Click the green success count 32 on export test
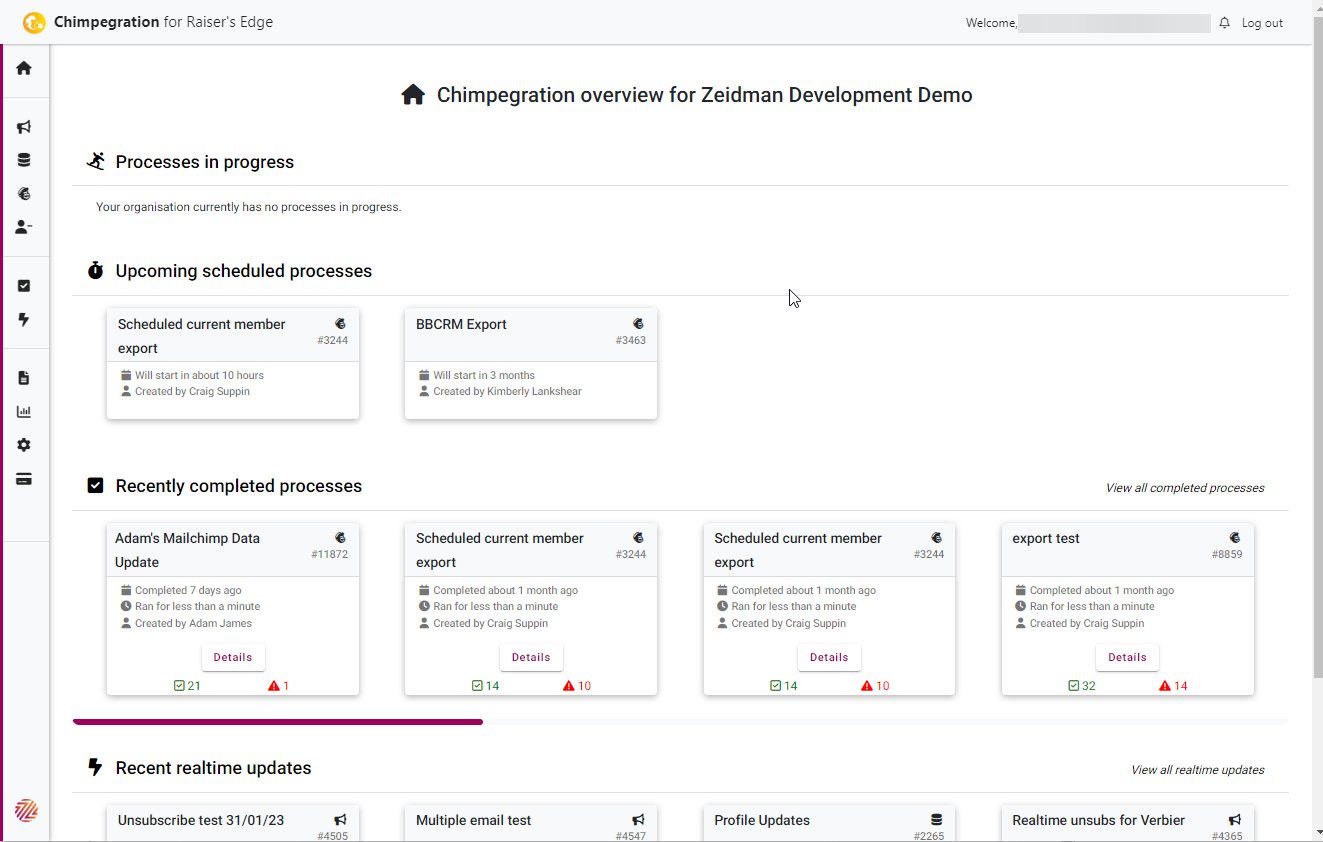 click(1082, 686)
